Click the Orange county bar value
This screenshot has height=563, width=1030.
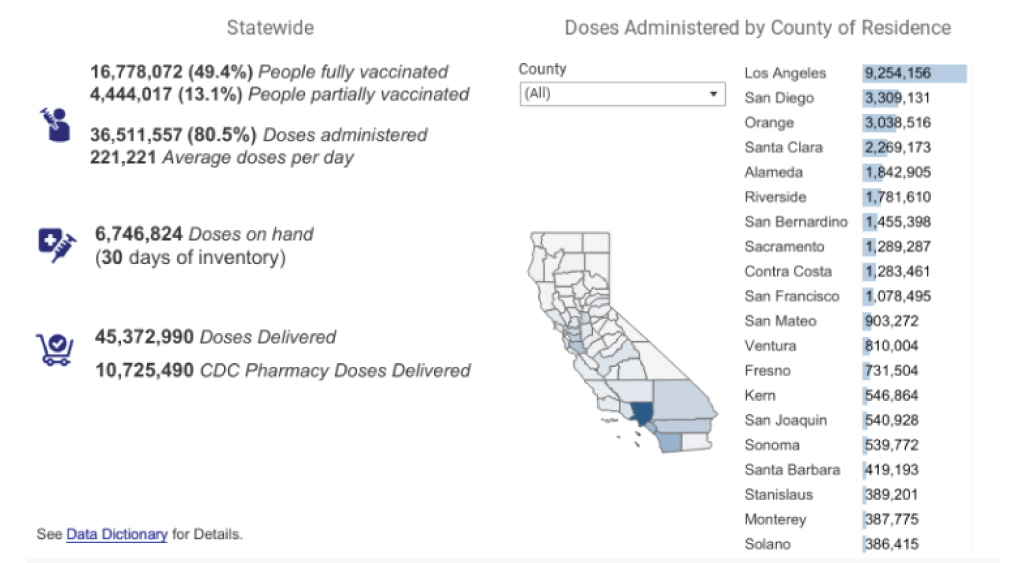click(x=898, y=123)
